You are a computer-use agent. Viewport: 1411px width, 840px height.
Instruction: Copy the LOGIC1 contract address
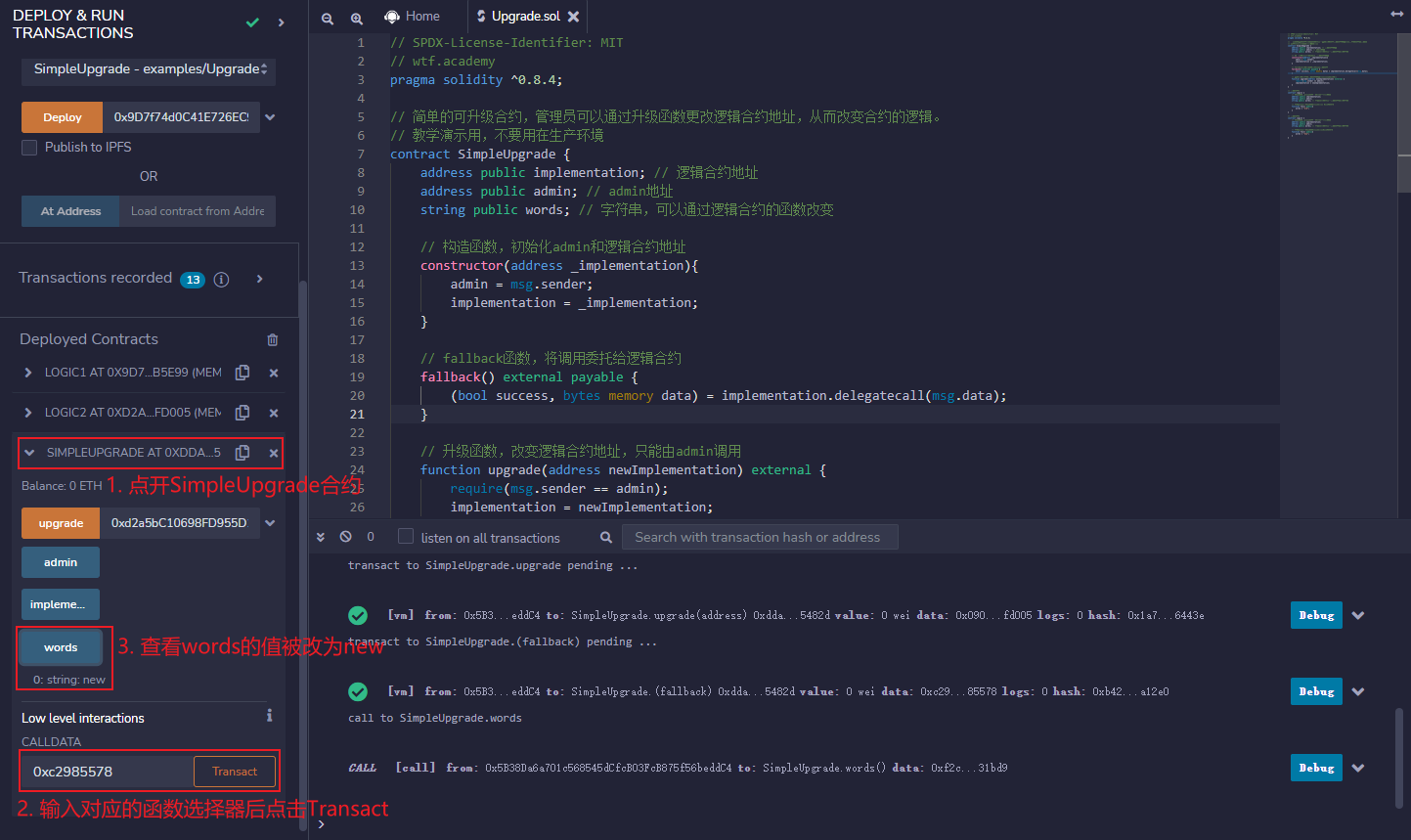pyautogui.click(x=243, y=373)
